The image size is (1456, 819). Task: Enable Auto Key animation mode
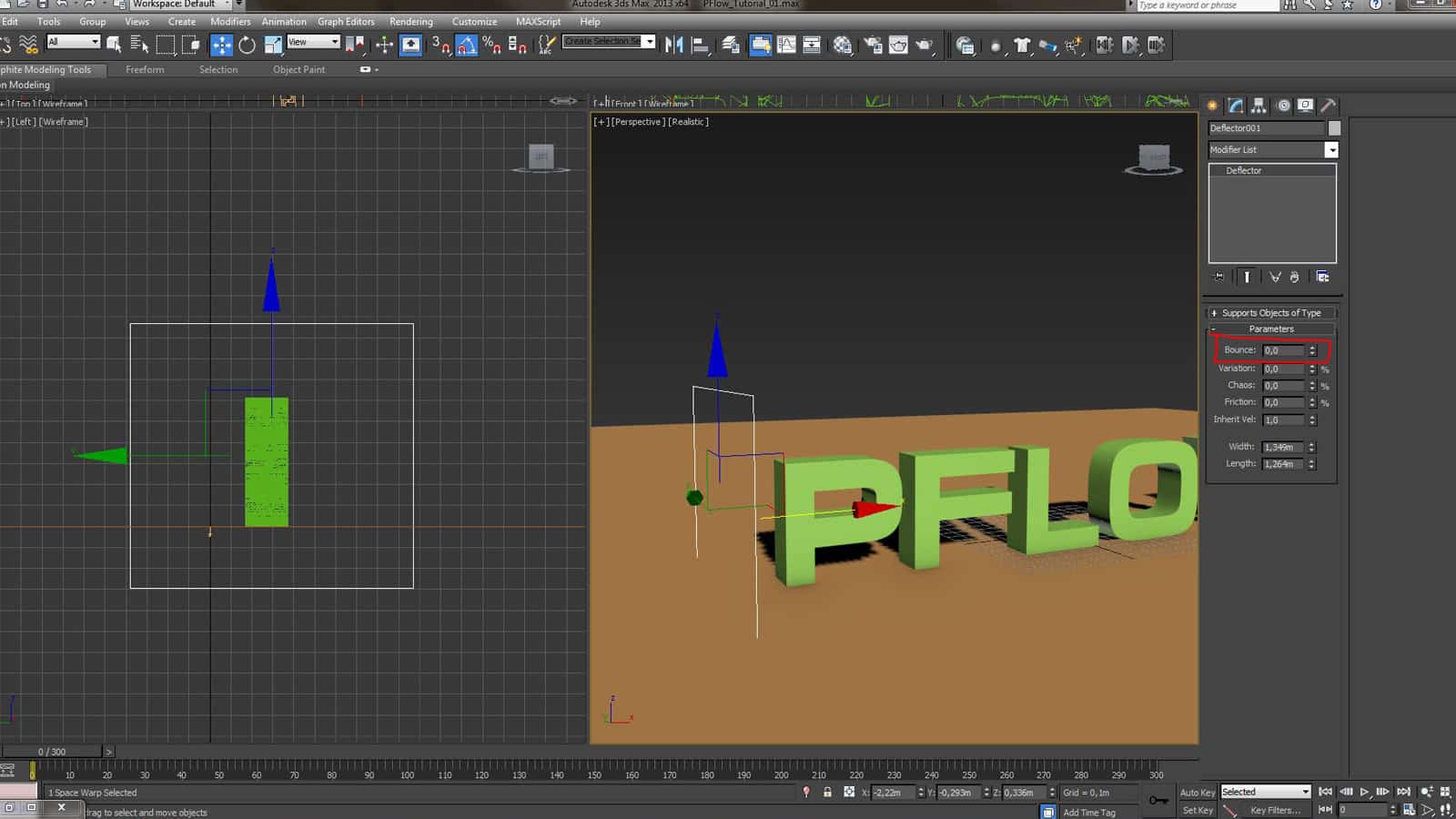(x=1197, y=793)
